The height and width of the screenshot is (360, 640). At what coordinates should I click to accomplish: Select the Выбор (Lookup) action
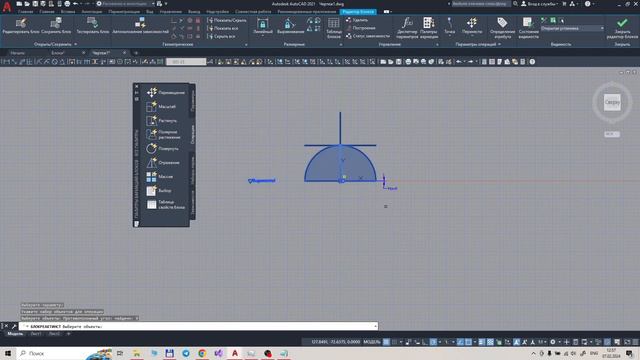[159, 191]
